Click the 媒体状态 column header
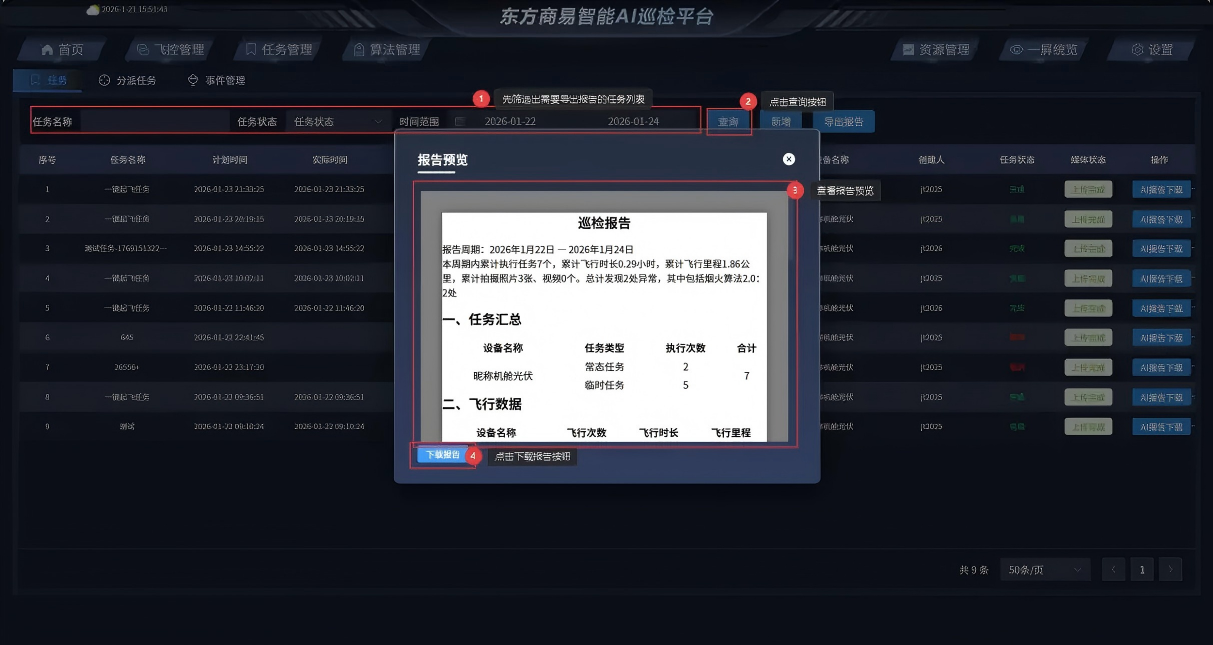1213x645 pixels. point(1087,160)
